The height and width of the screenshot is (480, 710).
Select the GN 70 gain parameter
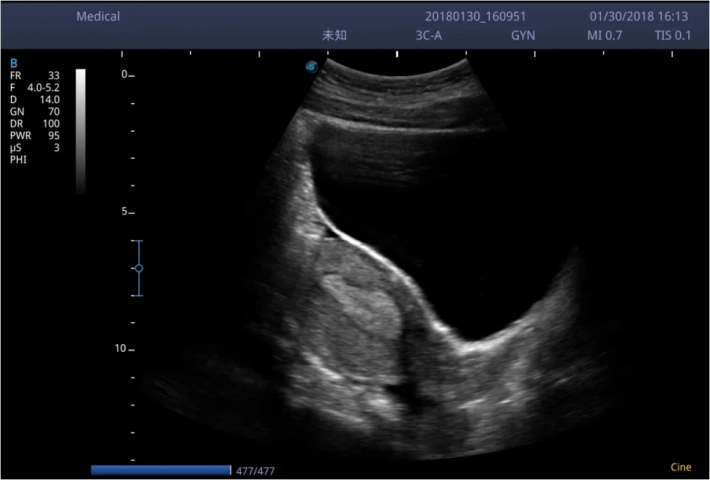click(x=34, y=111)
